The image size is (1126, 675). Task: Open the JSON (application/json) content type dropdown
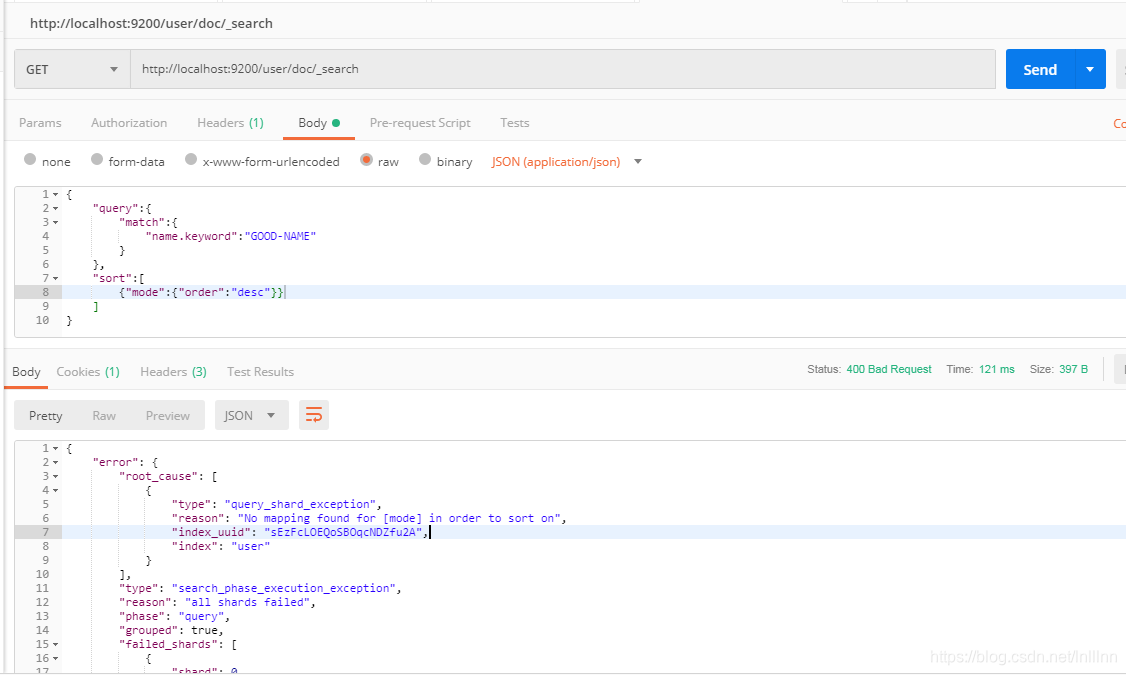[x=567, y=162]
